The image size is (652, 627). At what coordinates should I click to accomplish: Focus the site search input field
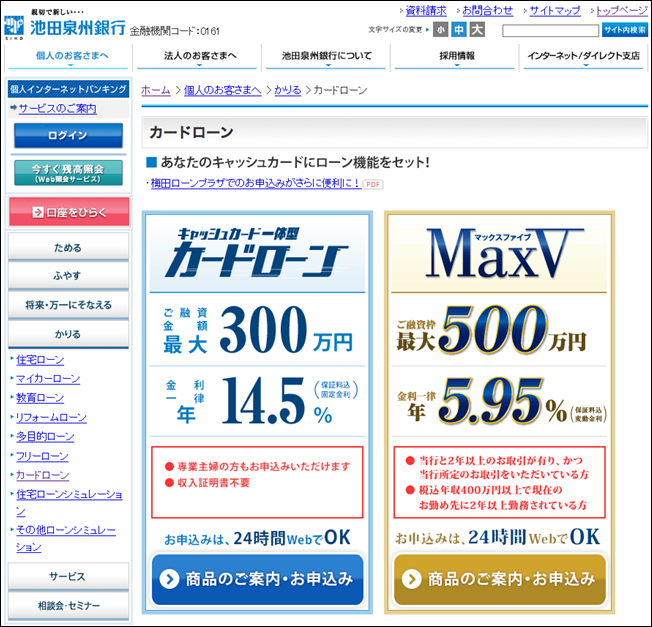pyautogui.click(x=550, y=30)
